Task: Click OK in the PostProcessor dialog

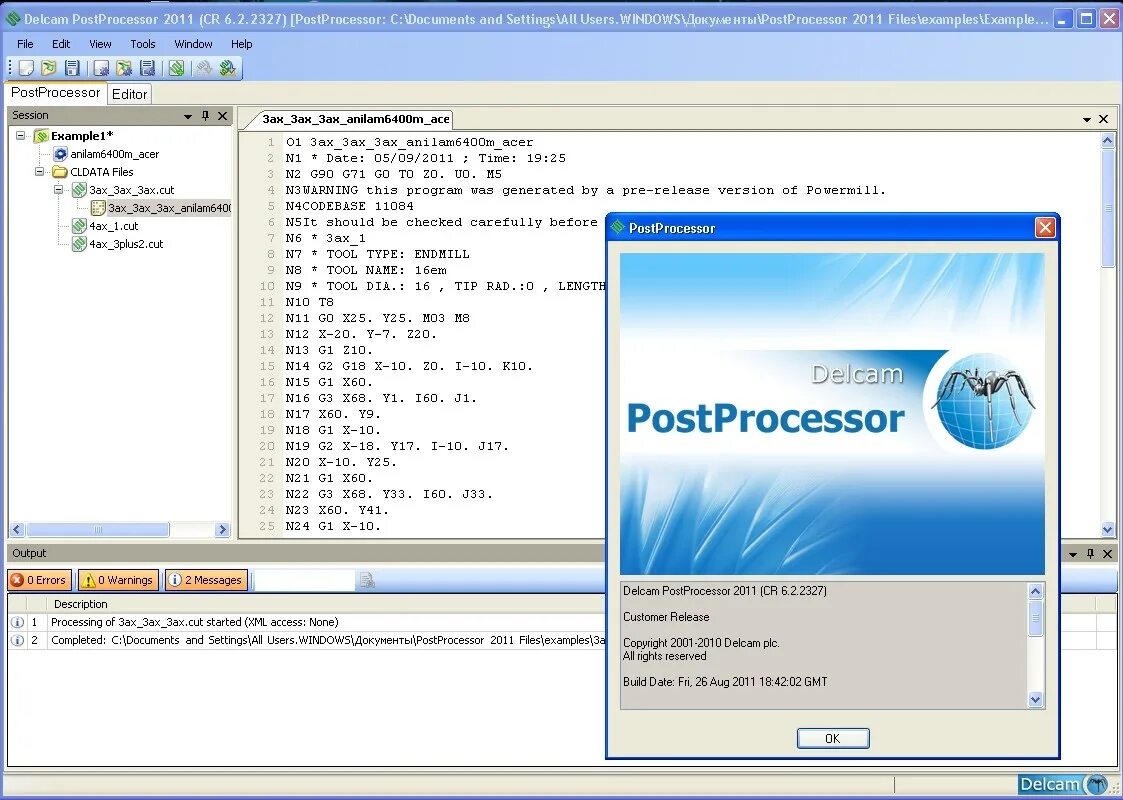Action: (833, 738)
